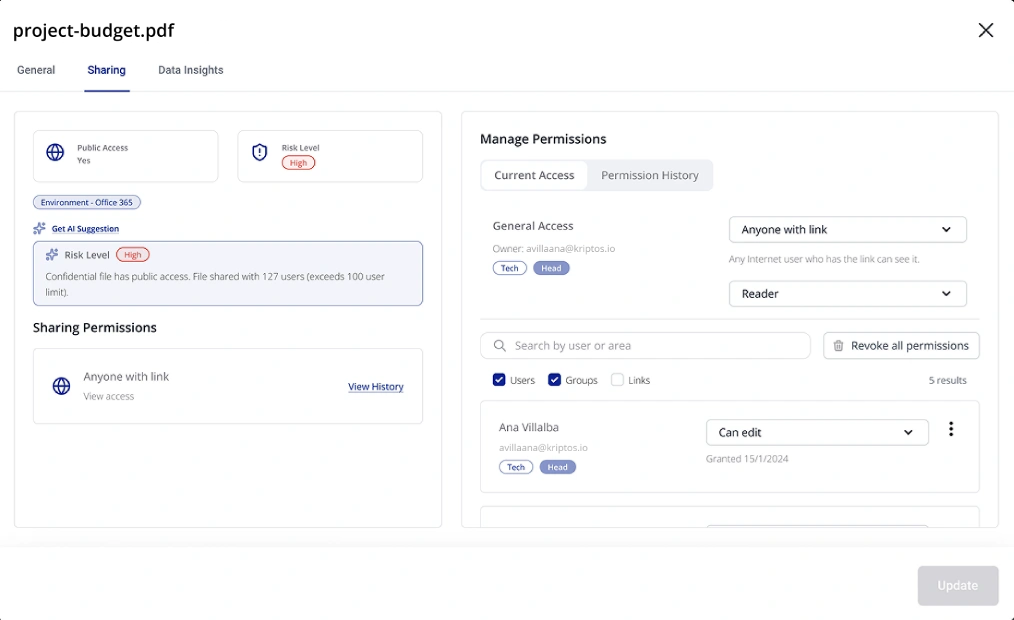Click the globe icon next to Anyone with link
The image size is (1014, 620).
[x=62, y=386]
